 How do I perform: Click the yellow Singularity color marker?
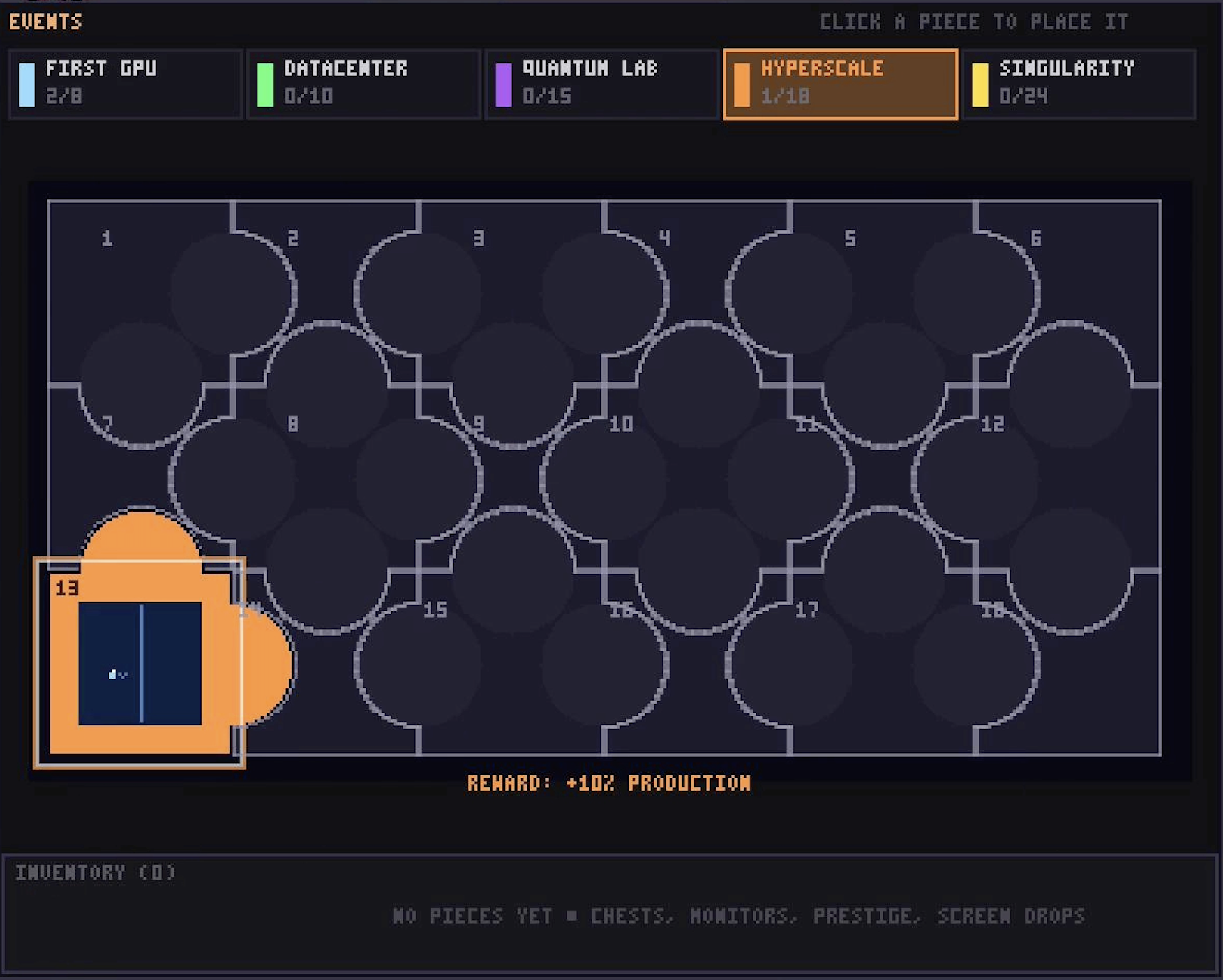pyautogui.click(x=980, y=84)
